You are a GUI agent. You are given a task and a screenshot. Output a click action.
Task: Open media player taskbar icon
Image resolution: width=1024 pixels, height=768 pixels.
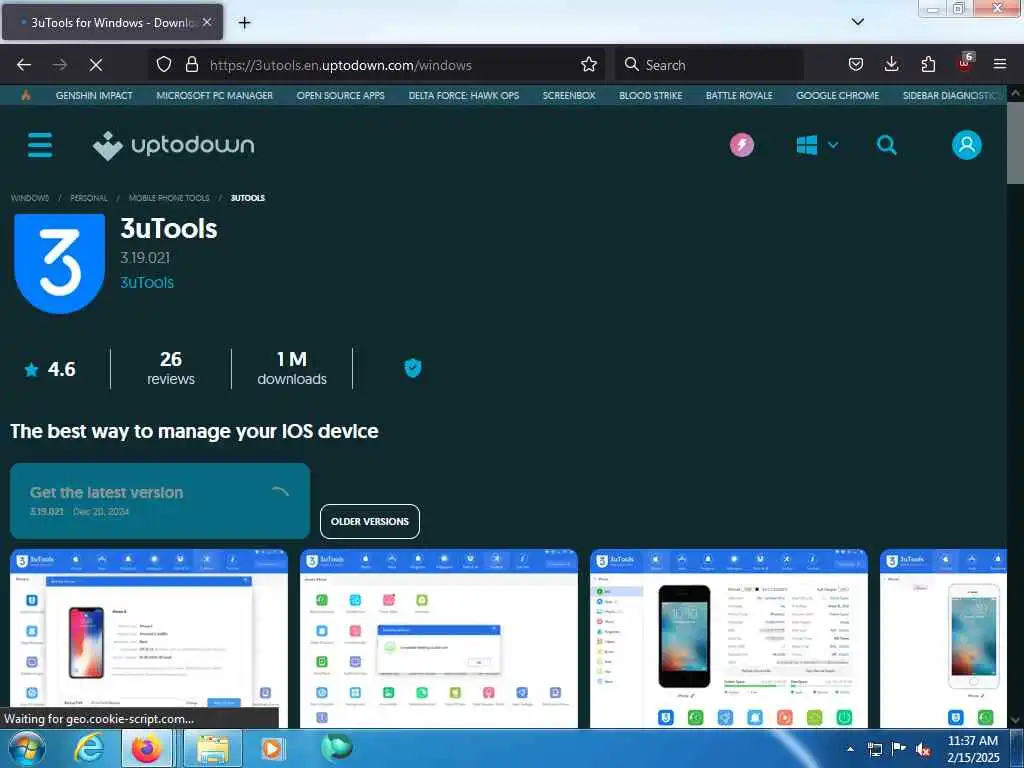pos(272,748)
